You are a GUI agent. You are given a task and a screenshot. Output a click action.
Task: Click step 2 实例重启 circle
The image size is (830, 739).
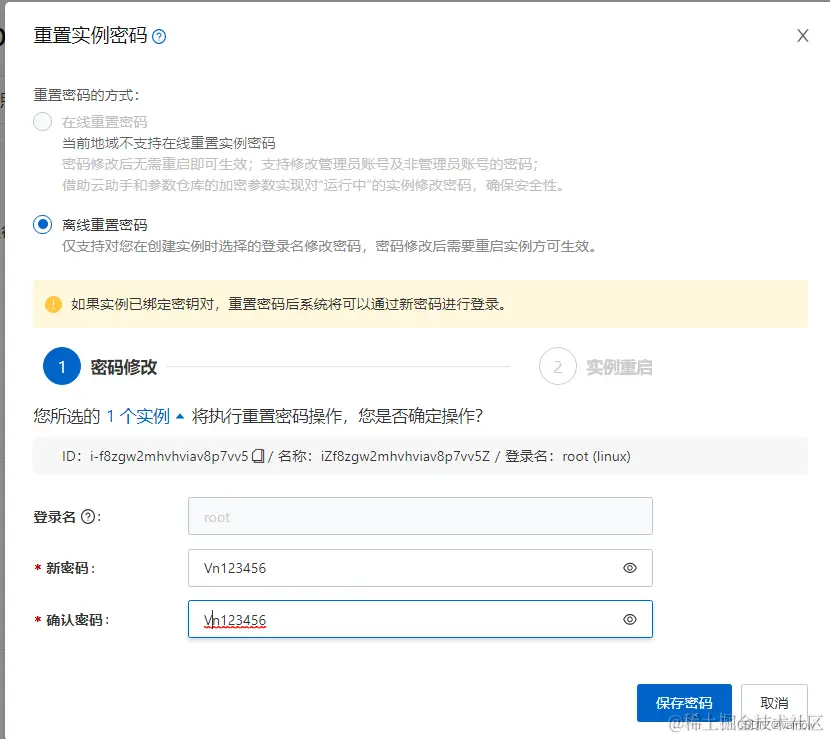tap(557, 366)
